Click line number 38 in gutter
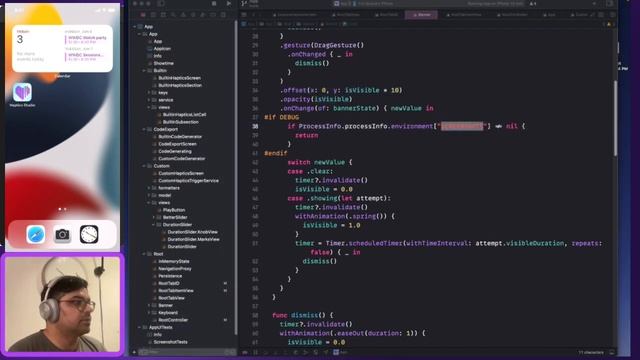 255,127
